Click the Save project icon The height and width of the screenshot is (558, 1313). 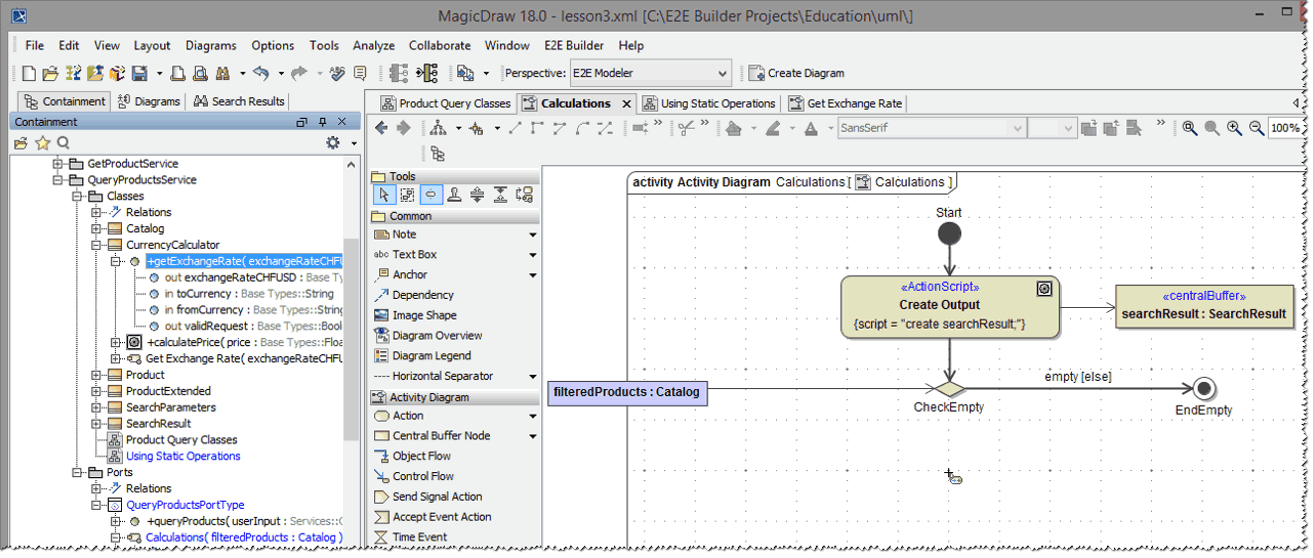[139, 73]
